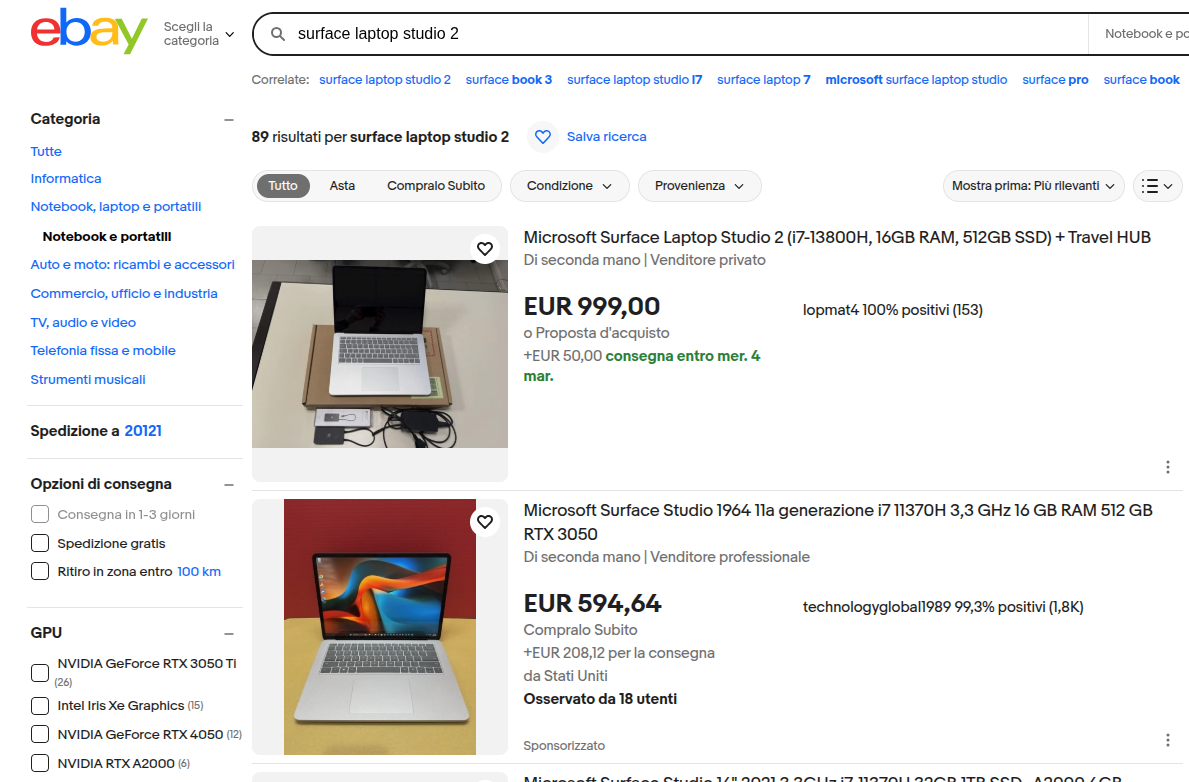Screen dimensions: 1189x782
Task: Open the Mostra prima sorting dropdown
Action: 1033,186
